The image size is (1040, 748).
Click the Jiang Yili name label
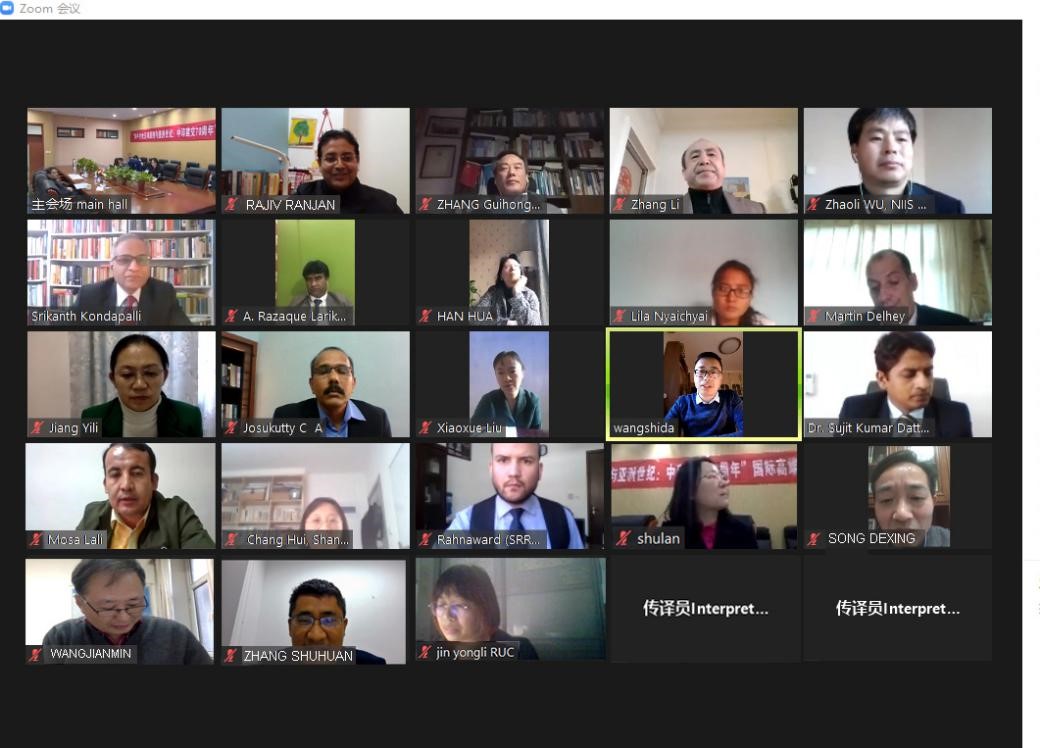[74, 428]
